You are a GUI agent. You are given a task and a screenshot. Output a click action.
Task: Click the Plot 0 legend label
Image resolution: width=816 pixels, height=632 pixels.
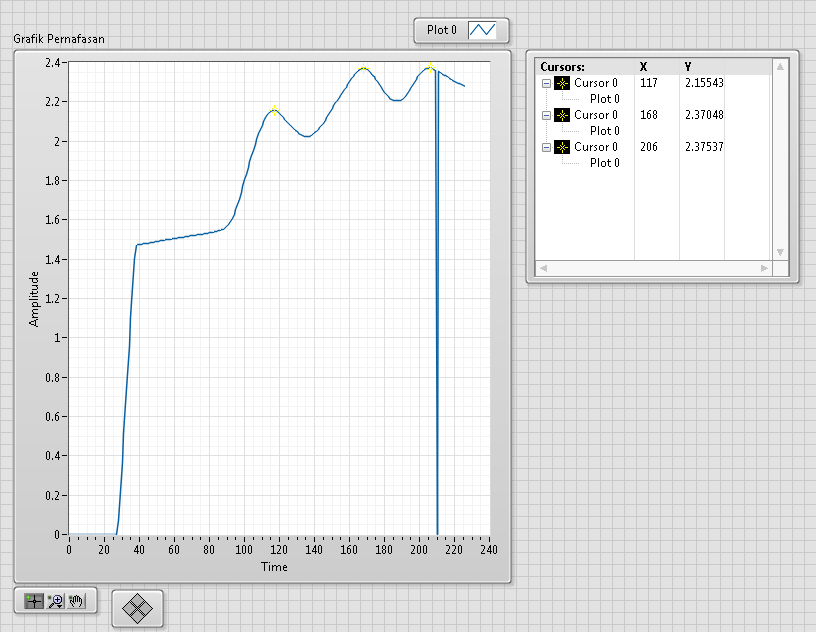coord(441,30)
